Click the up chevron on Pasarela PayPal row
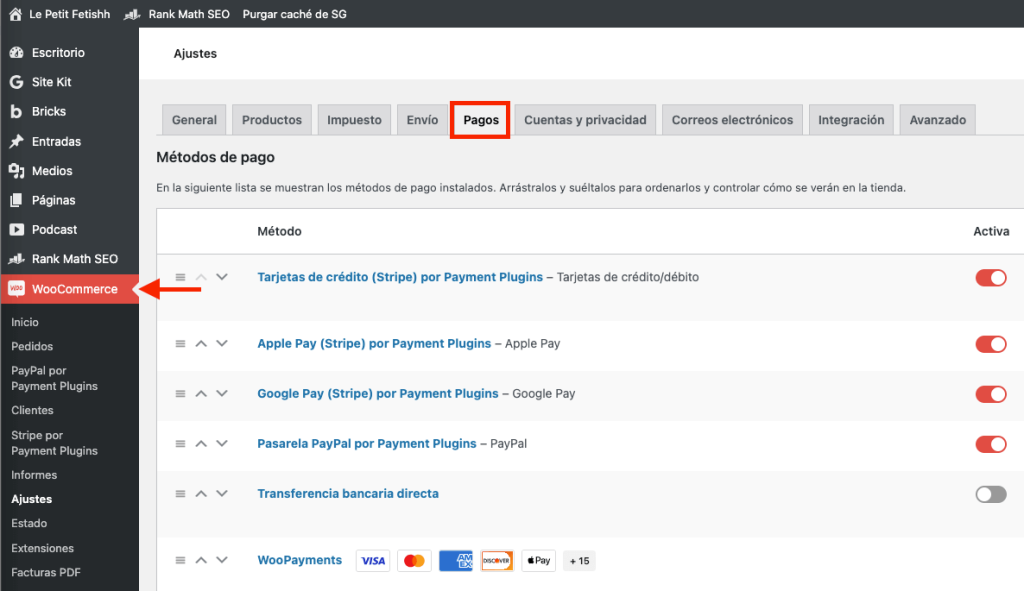Screen dimensions: 1024x591 point(201,444)
